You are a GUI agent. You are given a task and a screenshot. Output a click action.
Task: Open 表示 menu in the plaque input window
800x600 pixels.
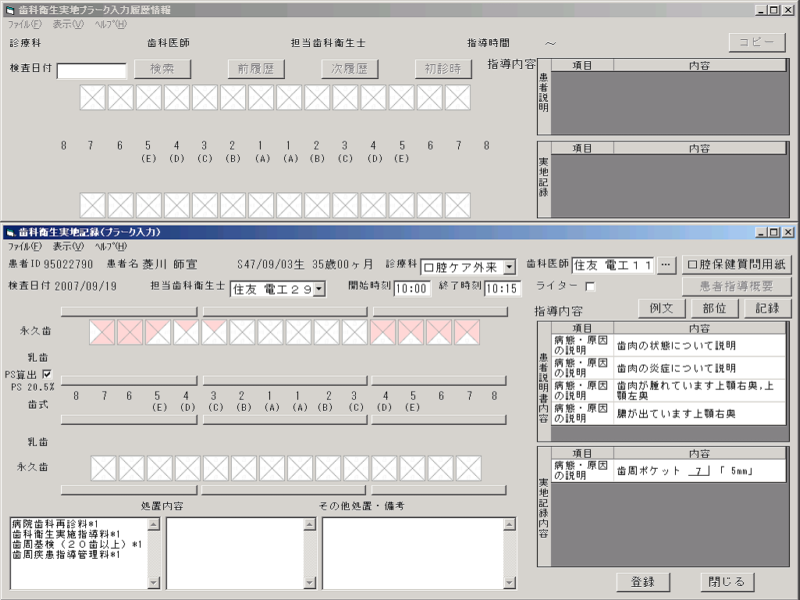pyautogui.click(x=67, y=246)
